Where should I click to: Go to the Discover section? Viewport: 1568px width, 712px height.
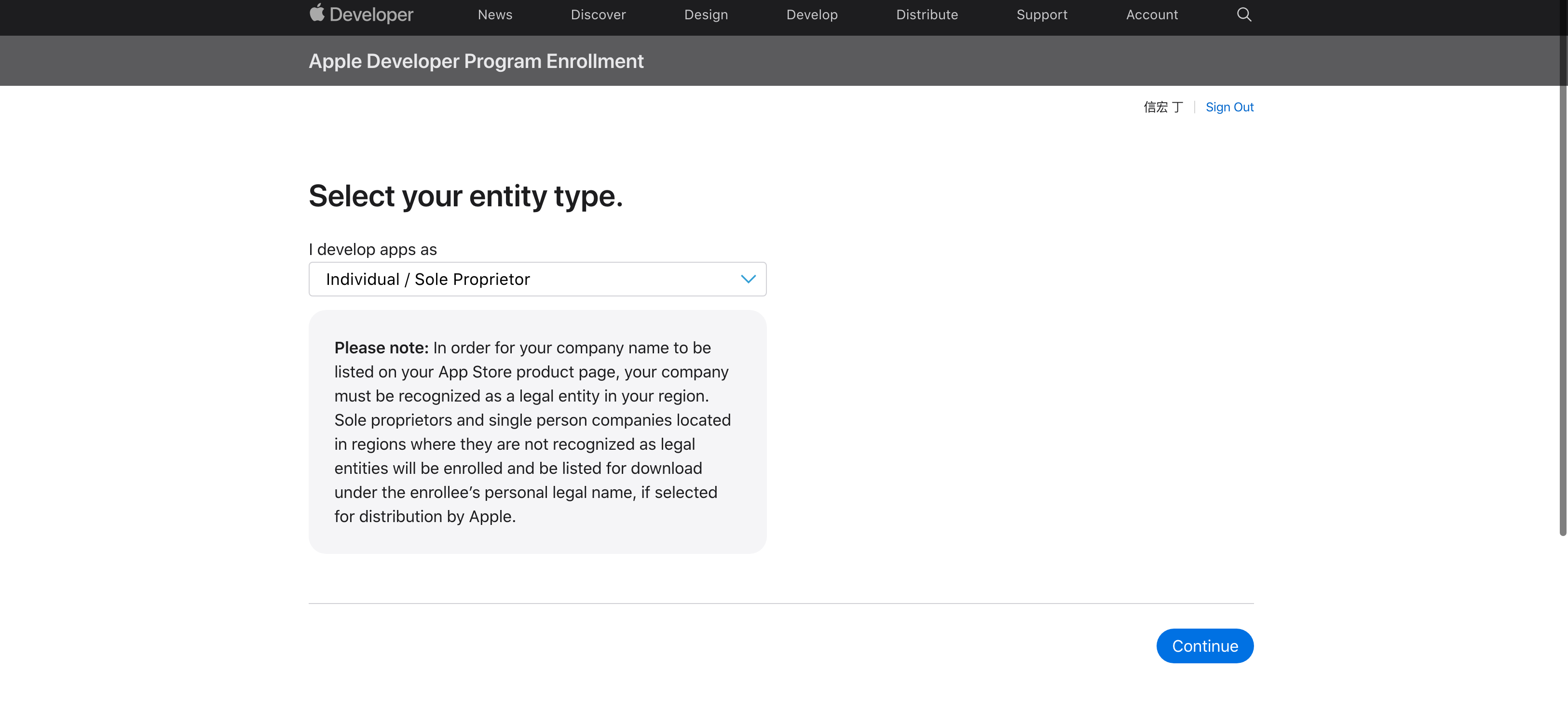pyautogui.click(x=598, y=14)
